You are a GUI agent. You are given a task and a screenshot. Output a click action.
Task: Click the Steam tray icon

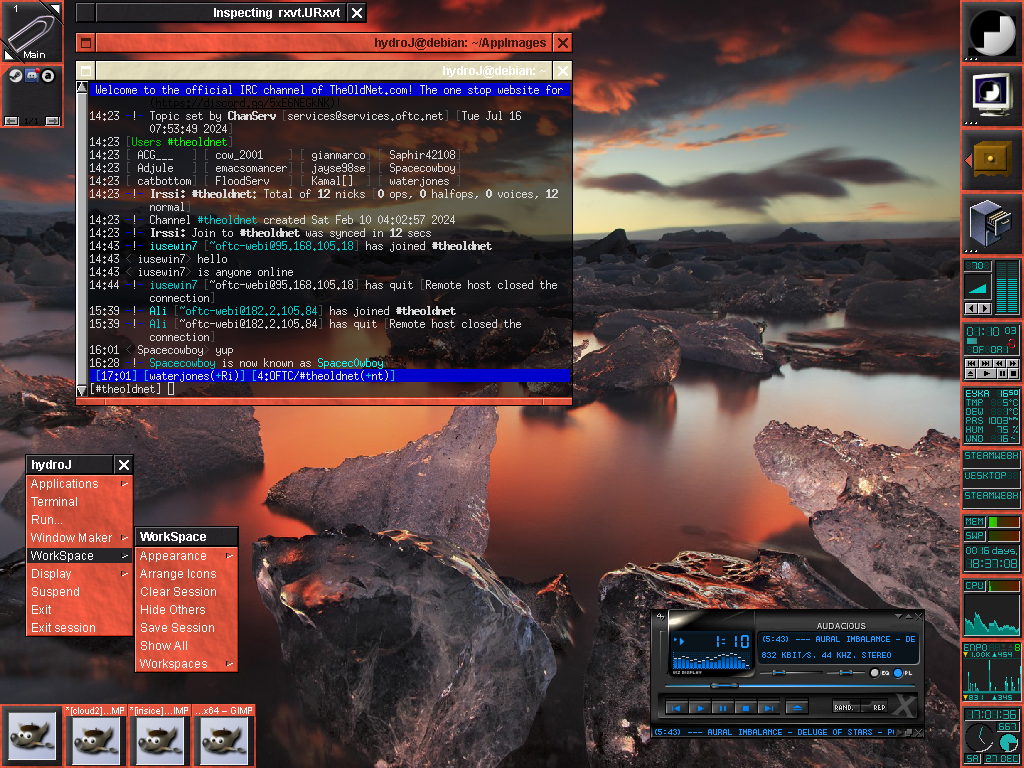pyautogui.click(x=15, y=76)
